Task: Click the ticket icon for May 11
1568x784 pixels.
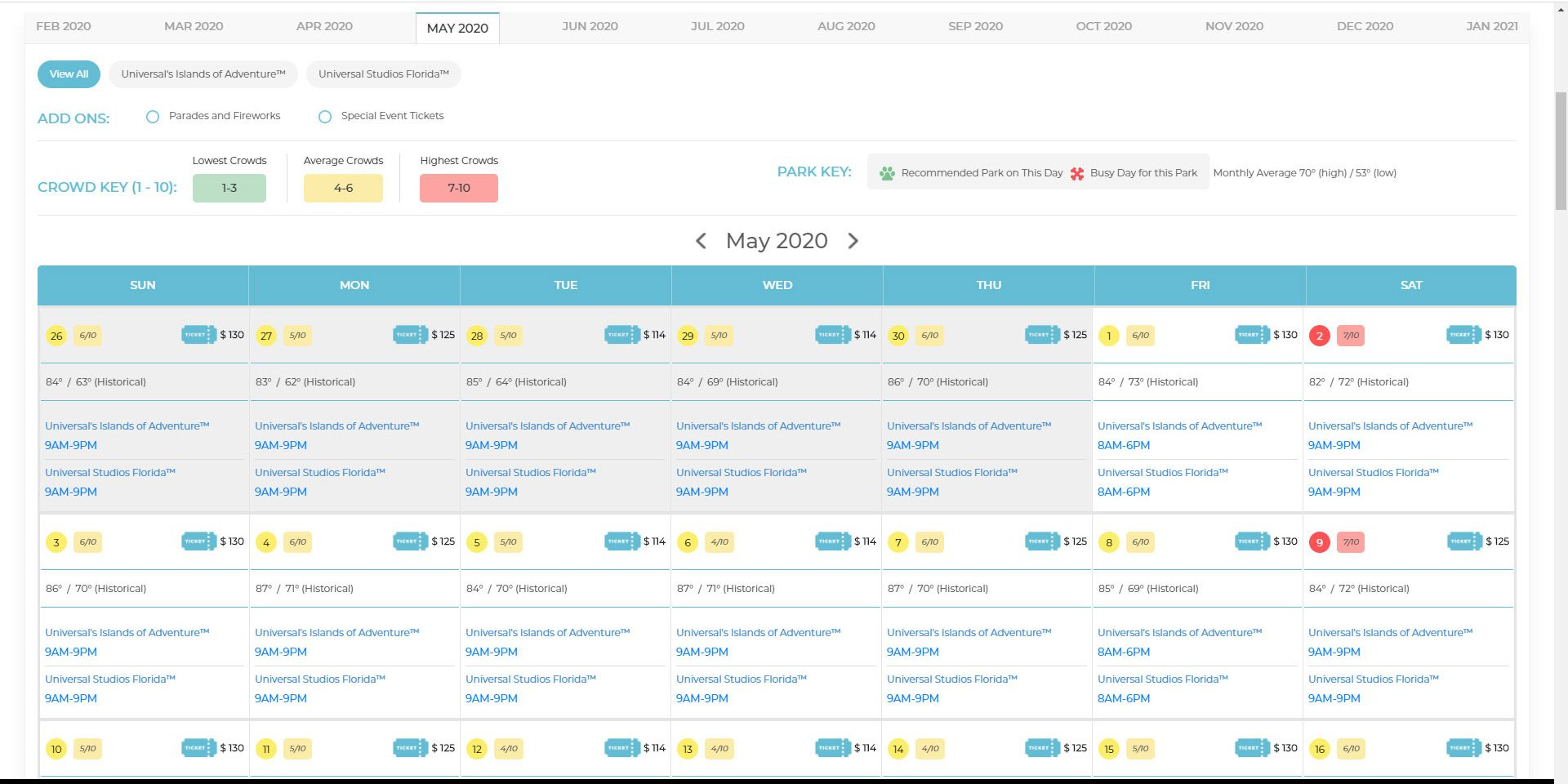Action: tap(410, 748)
